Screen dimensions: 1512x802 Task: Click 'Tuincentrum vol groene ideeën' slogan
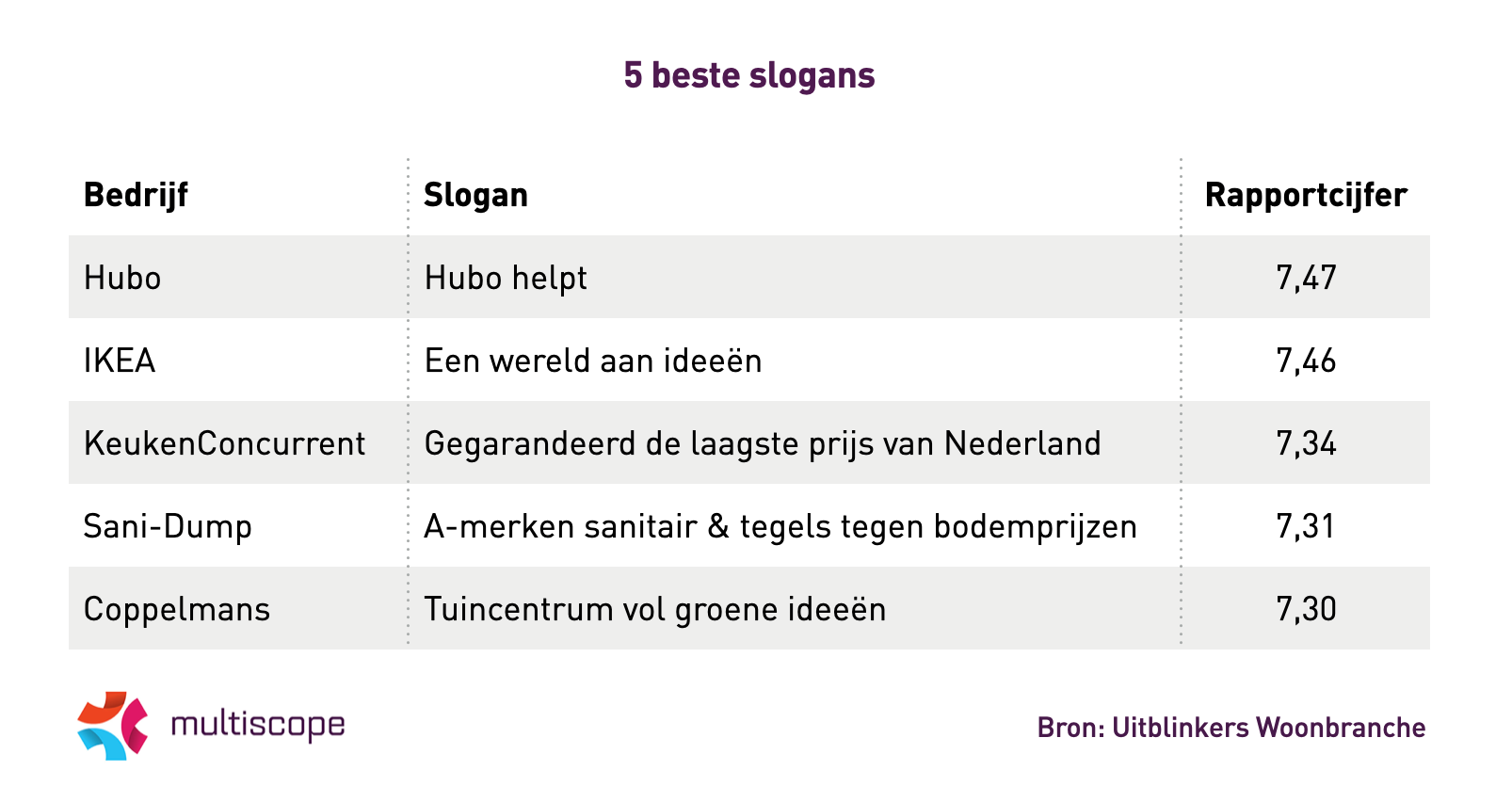point(655,609)
